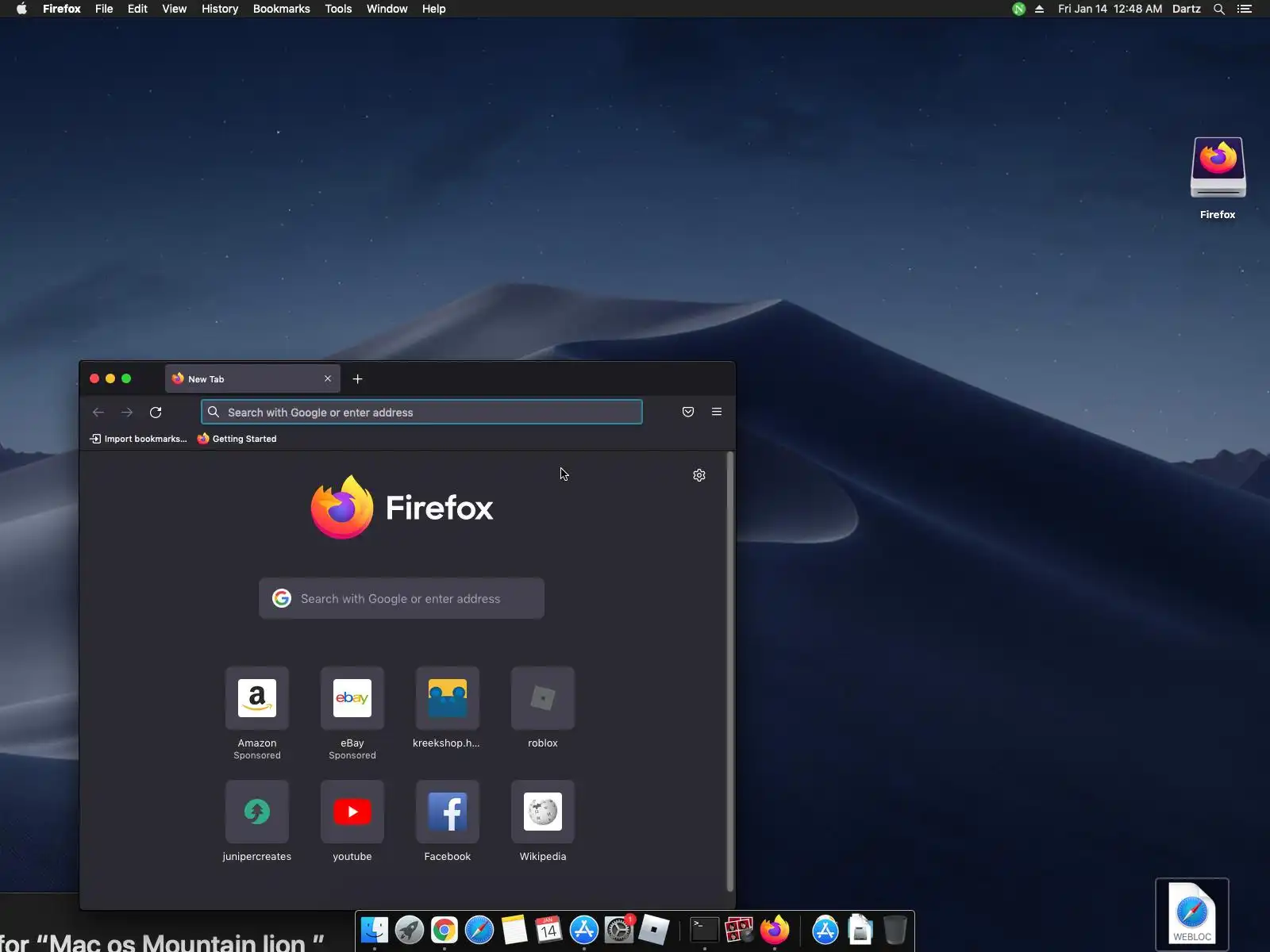Open the Apple menu

pos(21,9)
